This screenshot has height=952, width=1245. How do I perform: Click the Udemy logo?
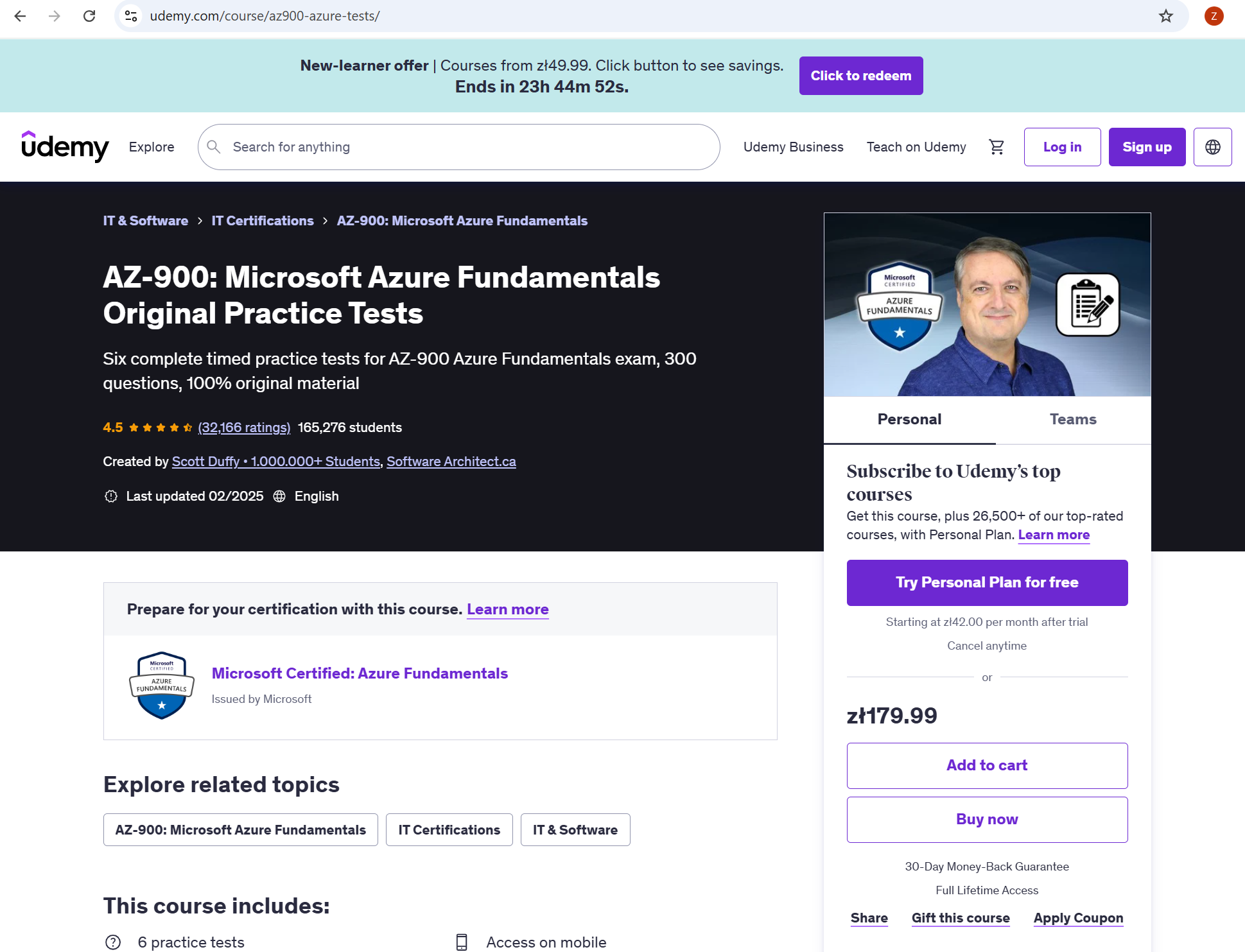65,146
